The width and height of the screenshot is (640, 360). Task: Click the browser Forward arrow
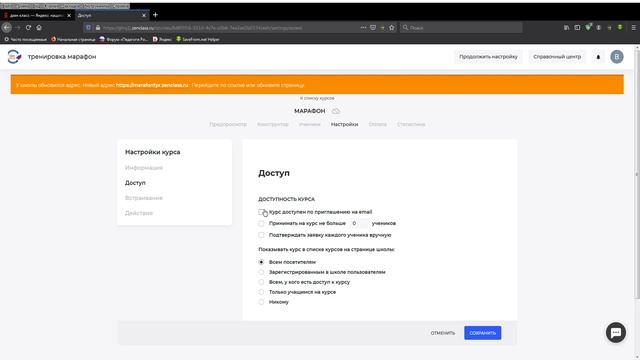point(18,28)
